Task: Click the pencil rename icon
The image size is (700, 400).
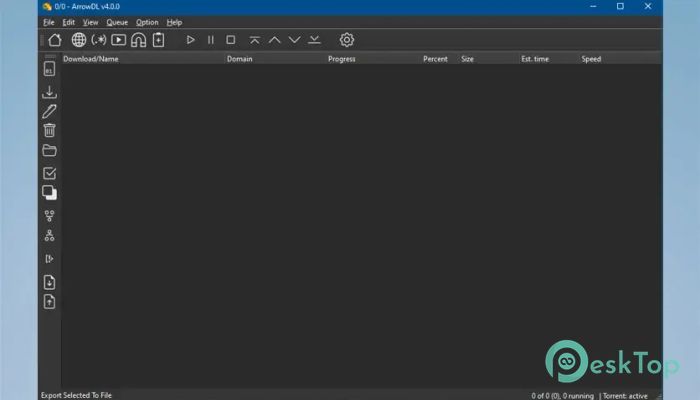Action: 50,111
